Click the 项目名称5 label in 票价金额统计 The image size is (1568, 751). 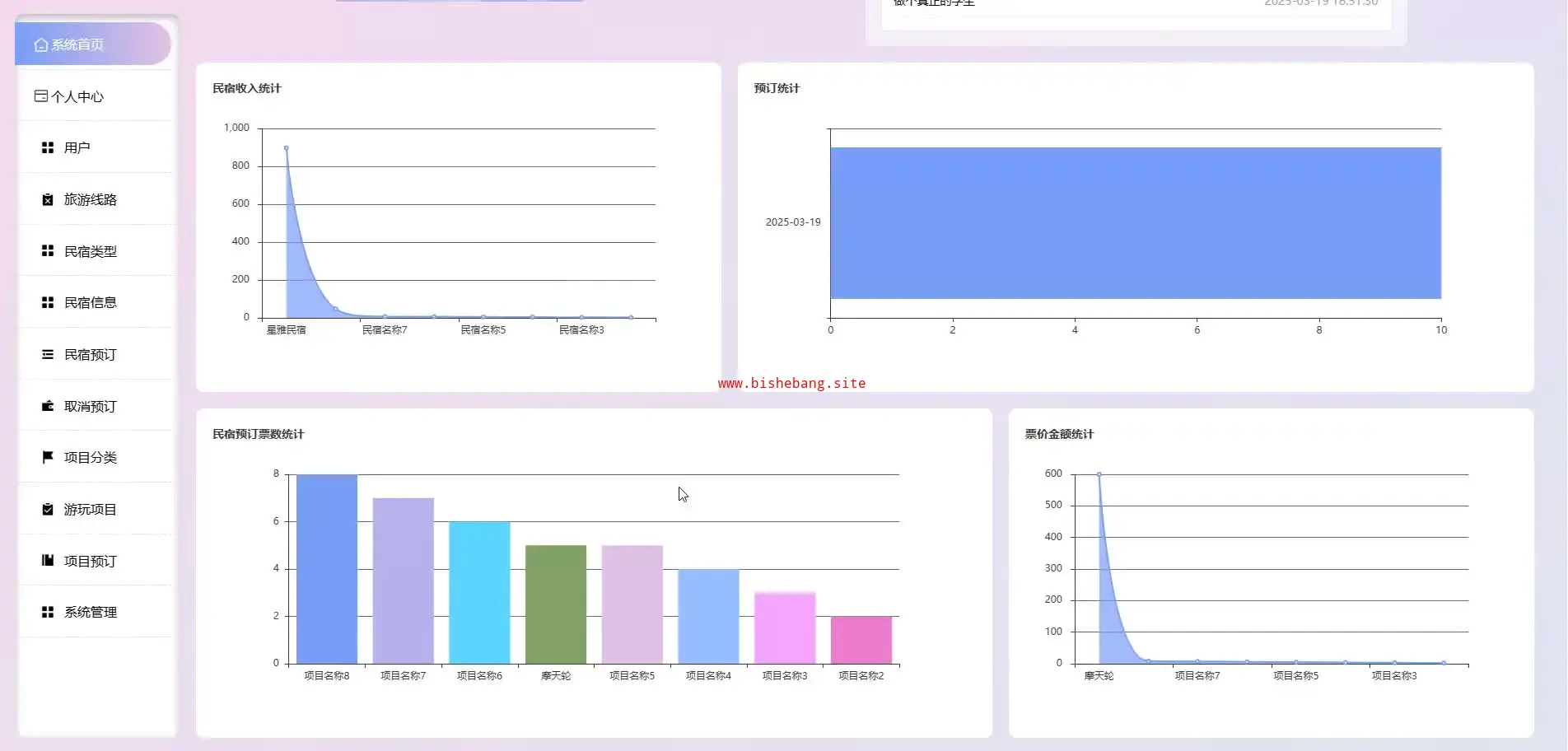pyautogui.click(x=1296, y=676)
